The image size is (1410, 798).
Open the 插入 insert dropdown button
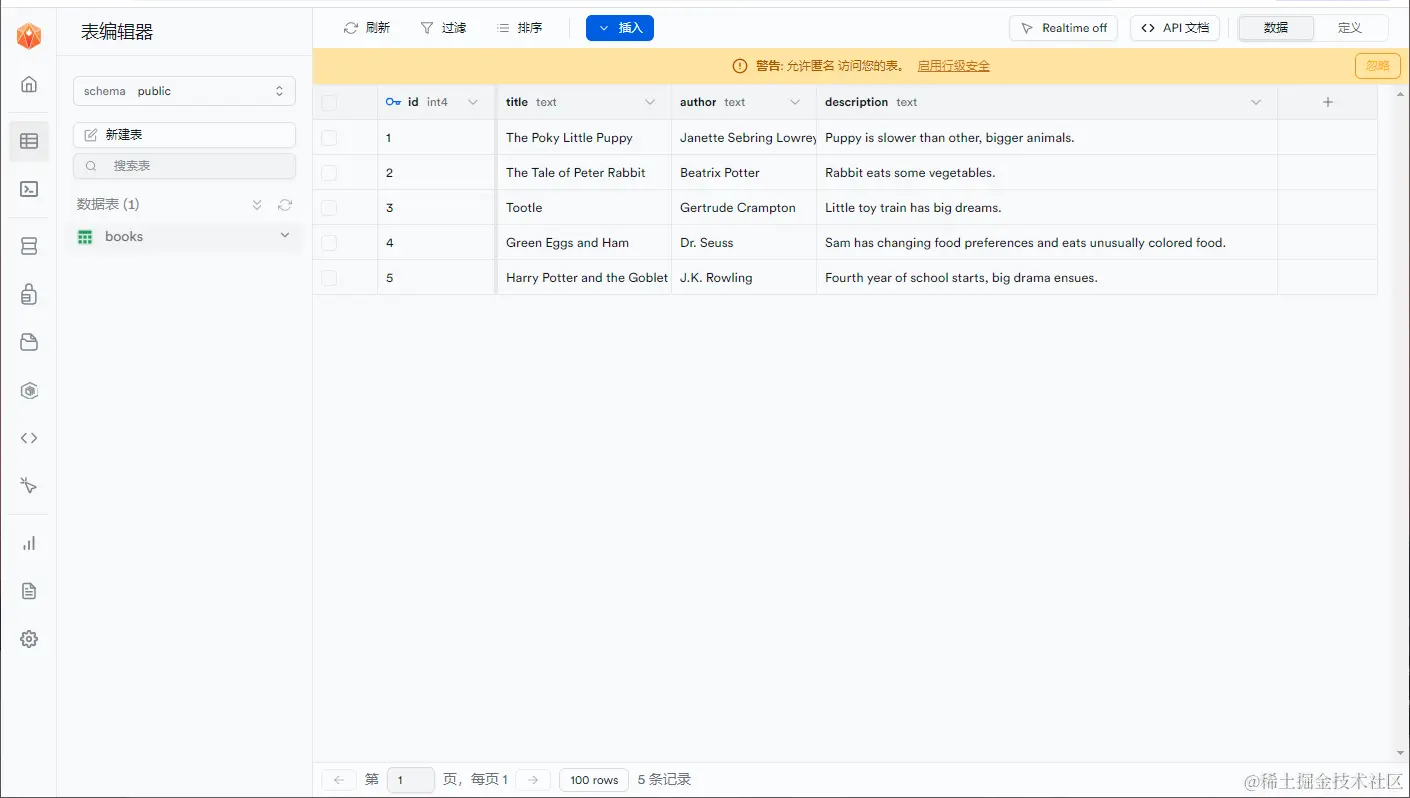coord(620,28)
